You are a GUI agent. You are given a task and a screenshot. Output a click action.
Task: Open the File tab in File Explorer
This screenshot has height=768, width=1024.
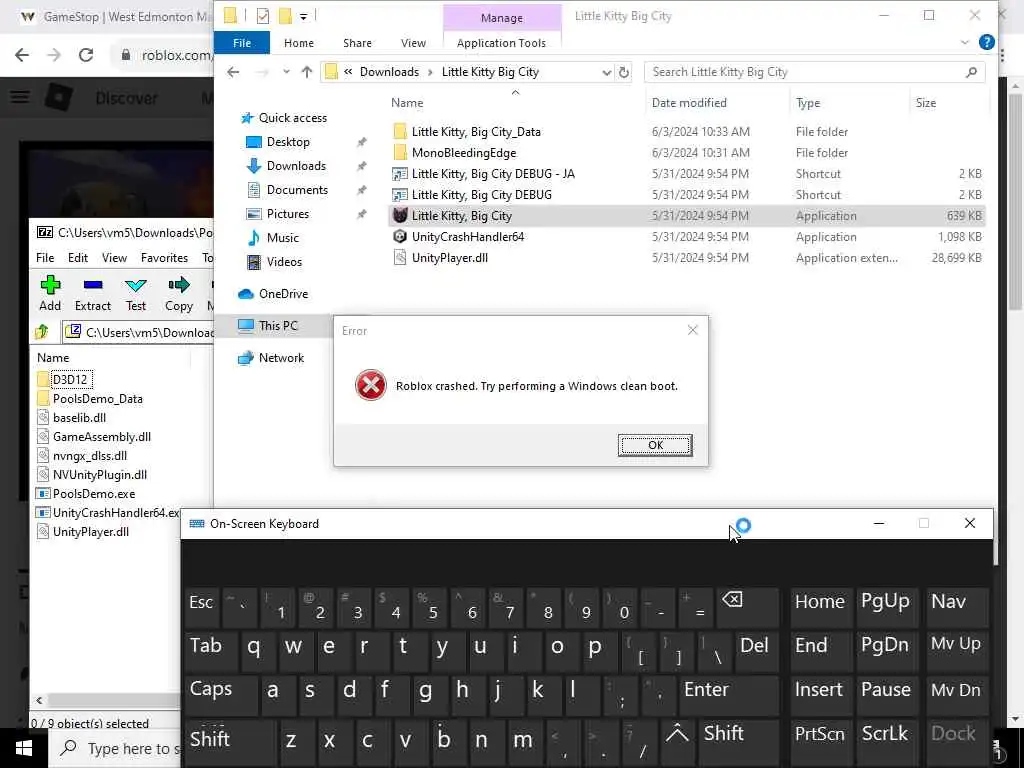click(242, 43)
